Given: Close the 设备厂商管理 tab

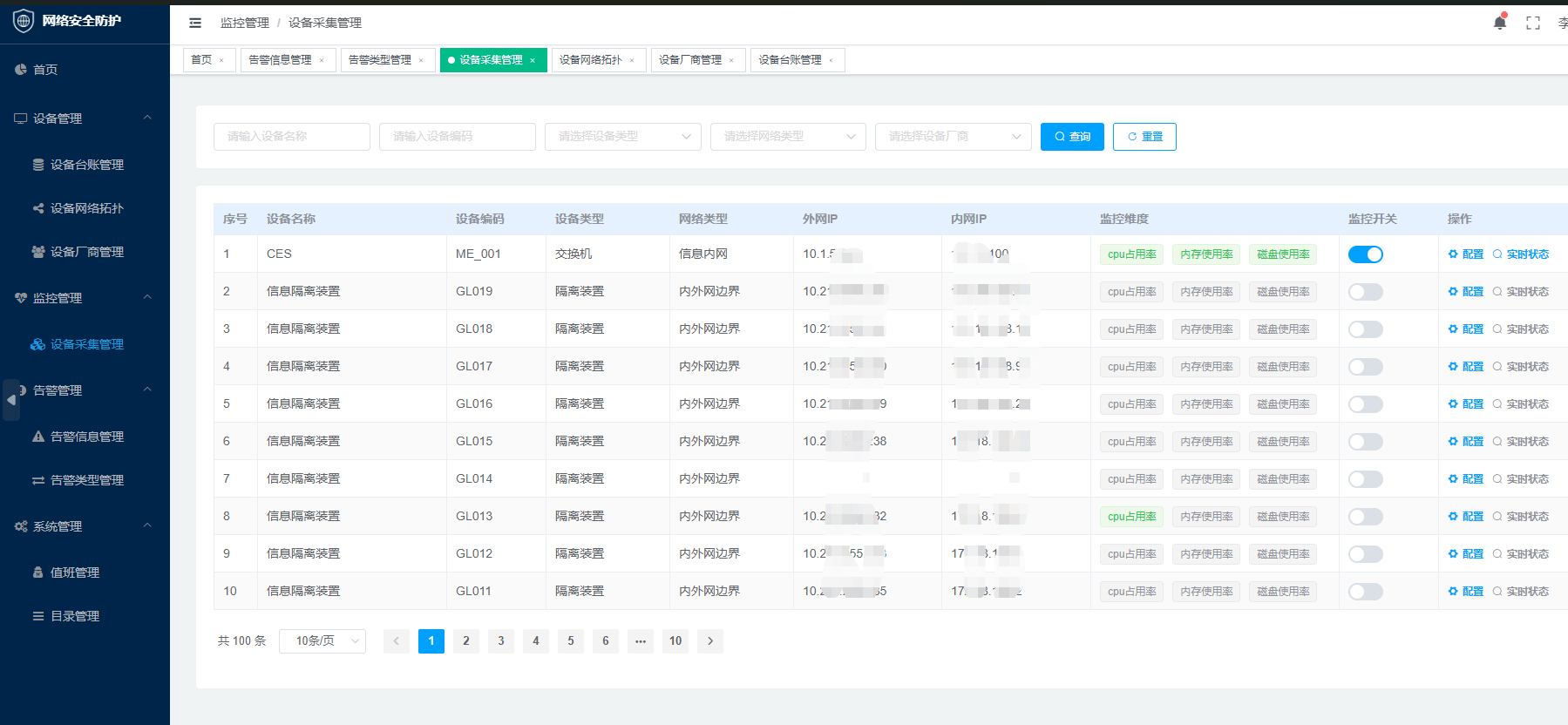Looking at the screenshot, I should click(731, 60).
